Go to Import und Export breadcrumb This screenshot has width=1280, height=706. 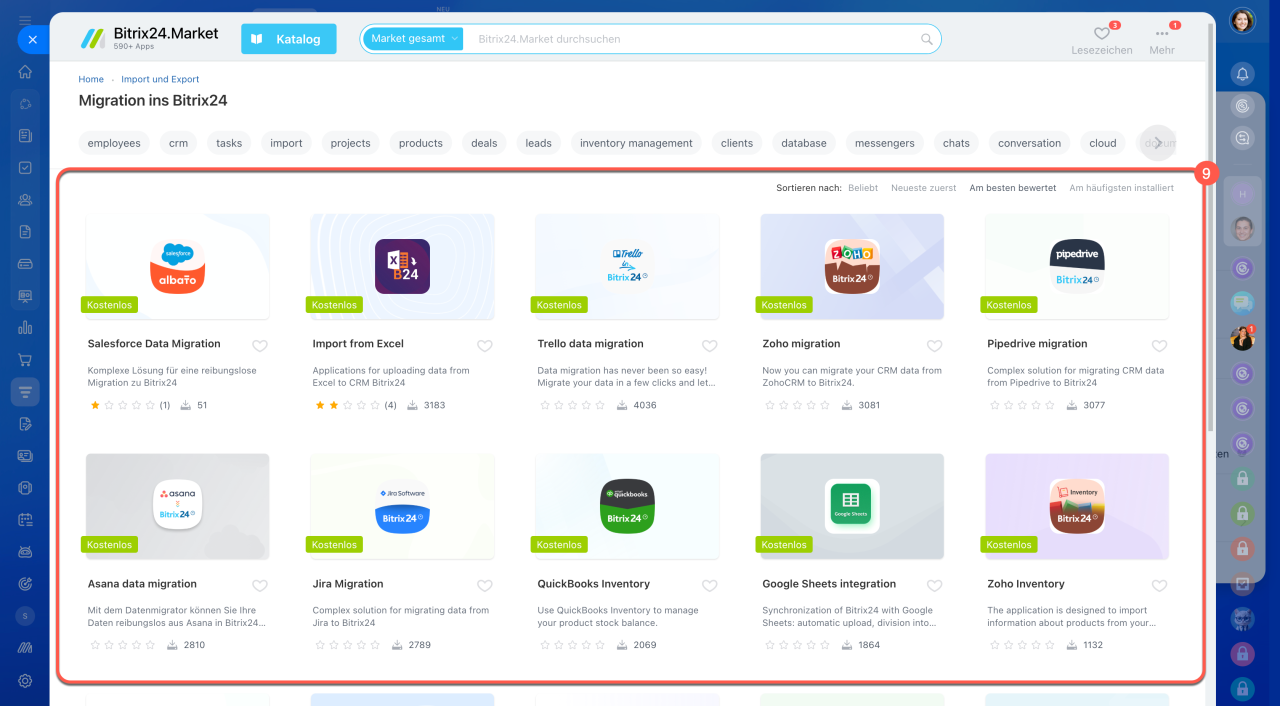160,79
